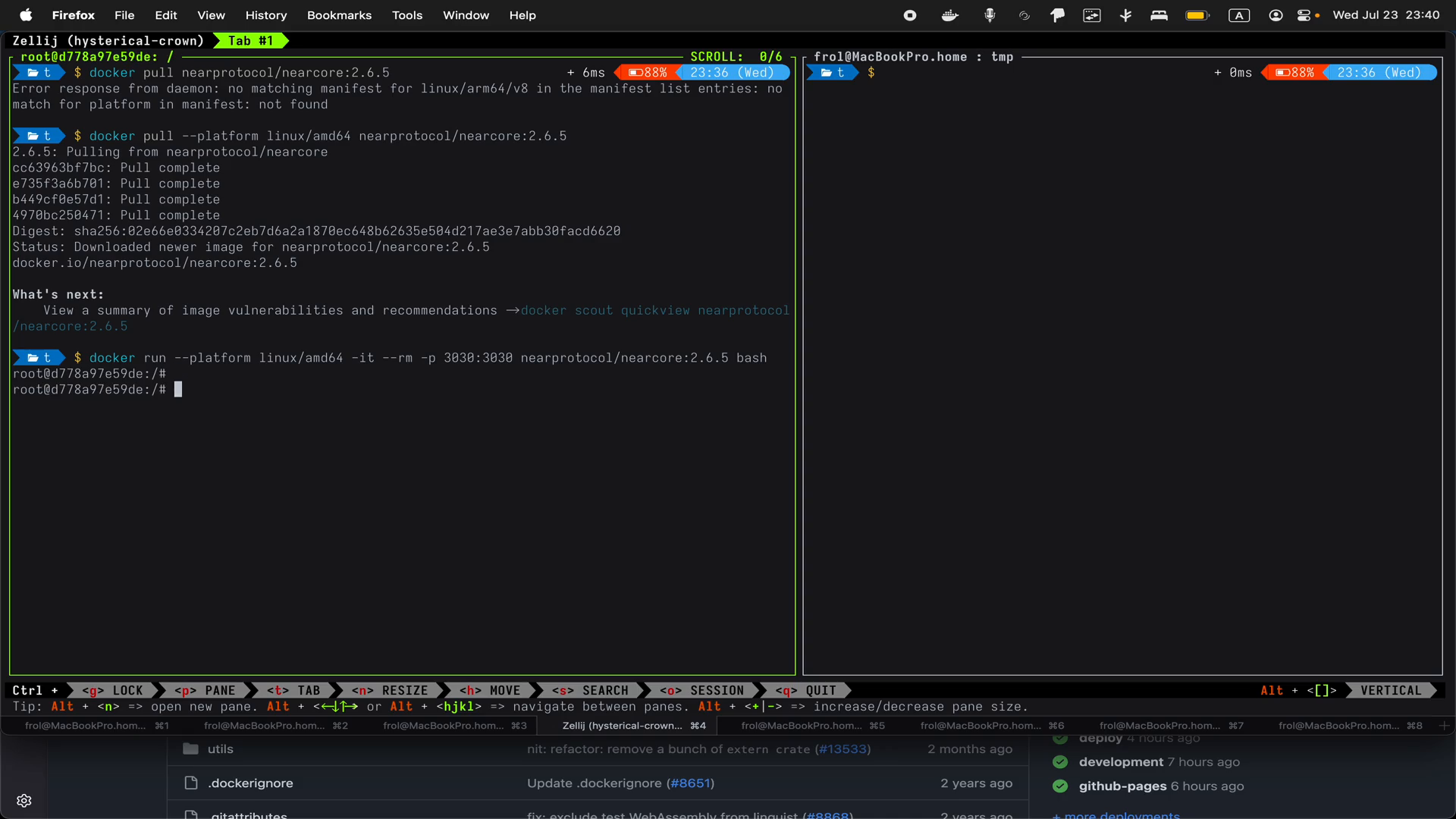The width and height of the screenshot is (1456, 819).
Task: Open the keyboard input source 'A' icon
Action: pyautogui.click(x=1239, y=15)
